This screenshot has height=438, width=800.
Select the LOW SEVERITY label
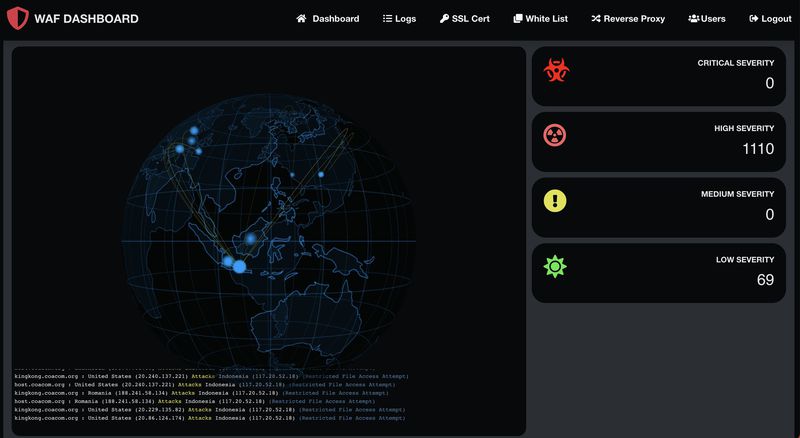click(x=745, y=259)
